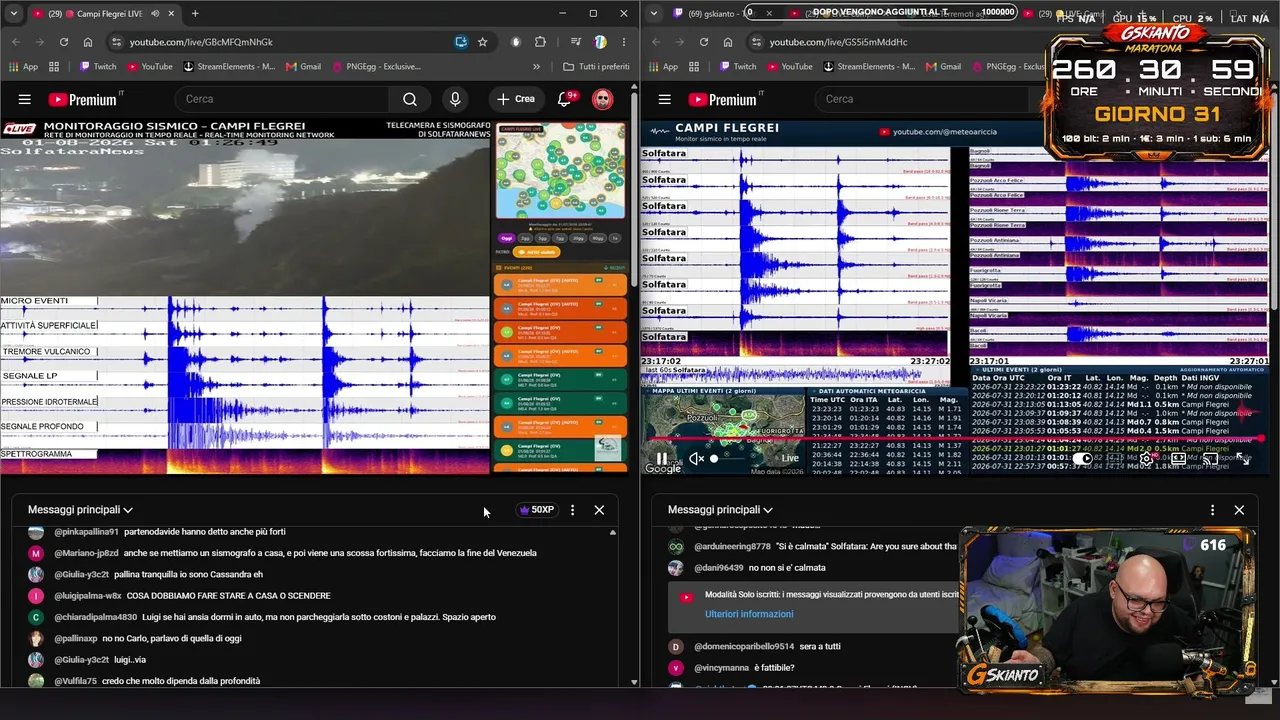The height and width of the screenshot is (720, 1280).
Task: Open Twitch bookmark in left browser
Action: [x=97, y=67]
